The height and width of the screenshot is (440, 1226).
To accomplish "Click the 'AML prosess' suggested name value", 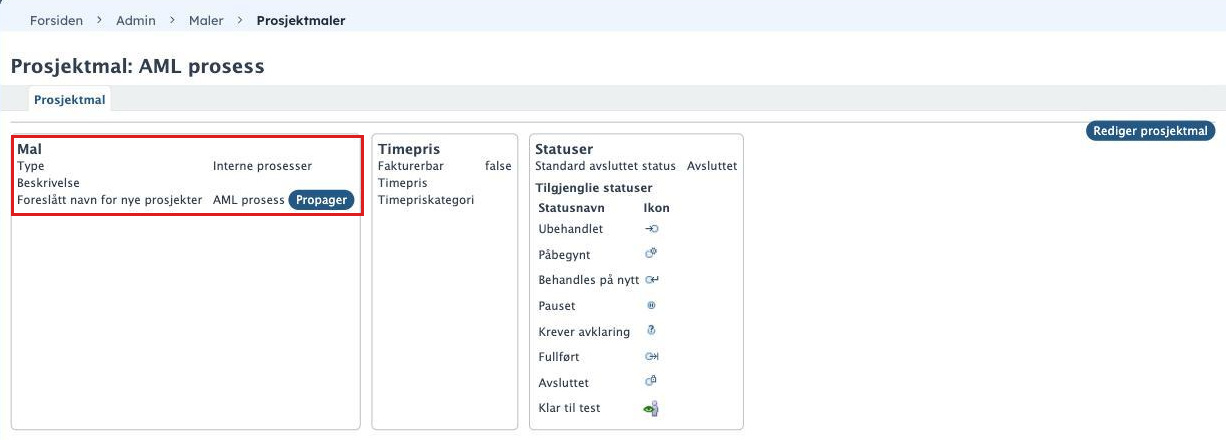I will [x=249, y=200].
